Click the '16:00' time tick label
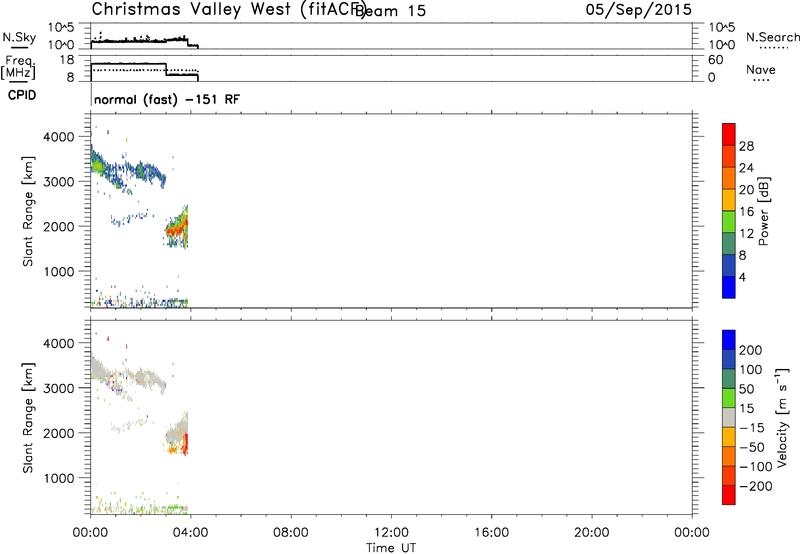800x554 pixels. coord(491,533)
